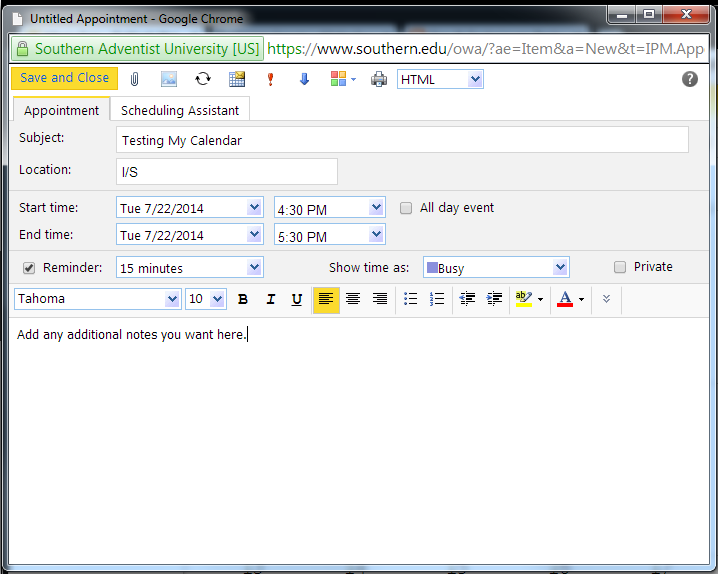Maximize the Chrome window
The height and width of the screenshot is (574, 718).
coord(648,15)
